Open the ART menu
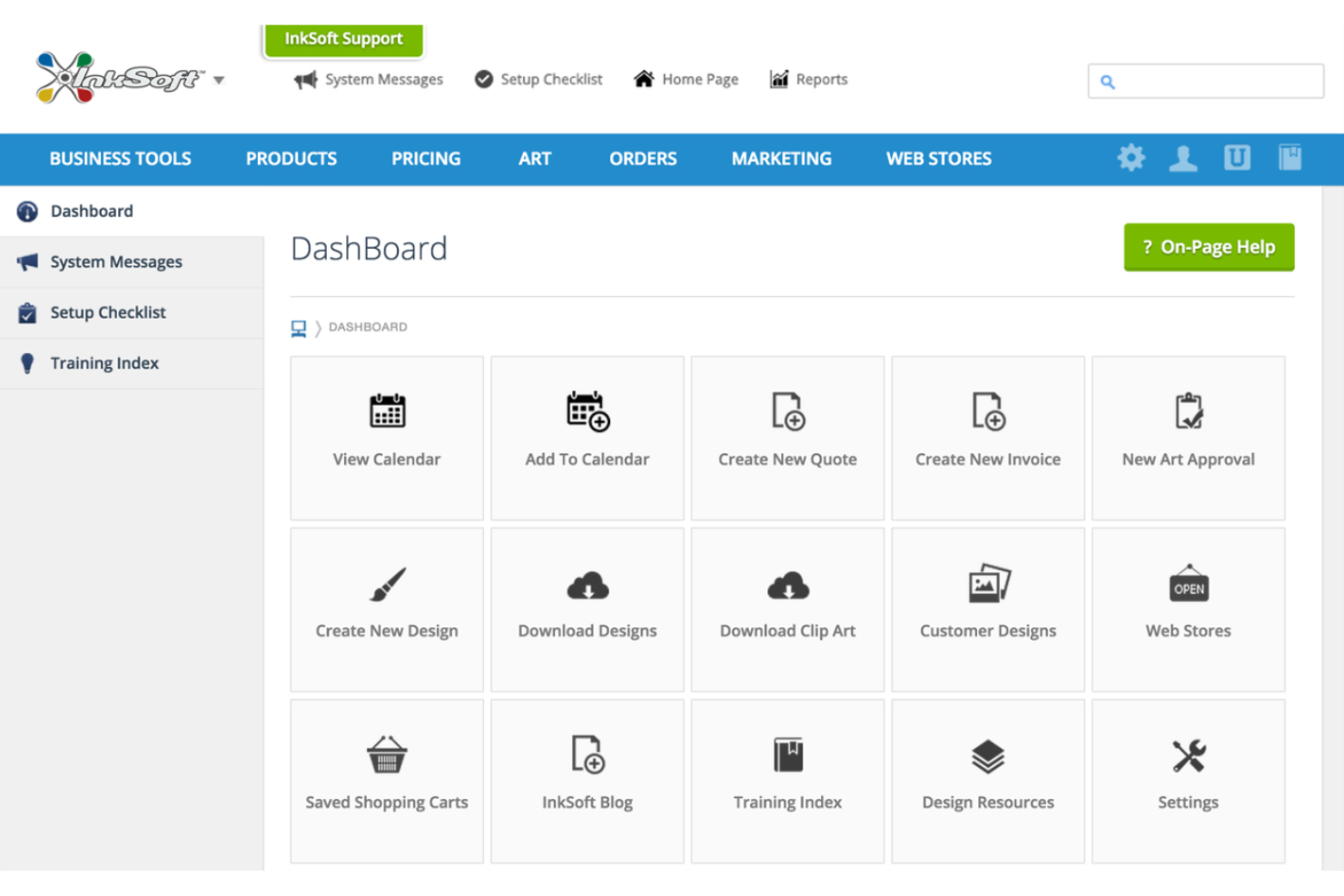1344x896 pixels. 535,159
